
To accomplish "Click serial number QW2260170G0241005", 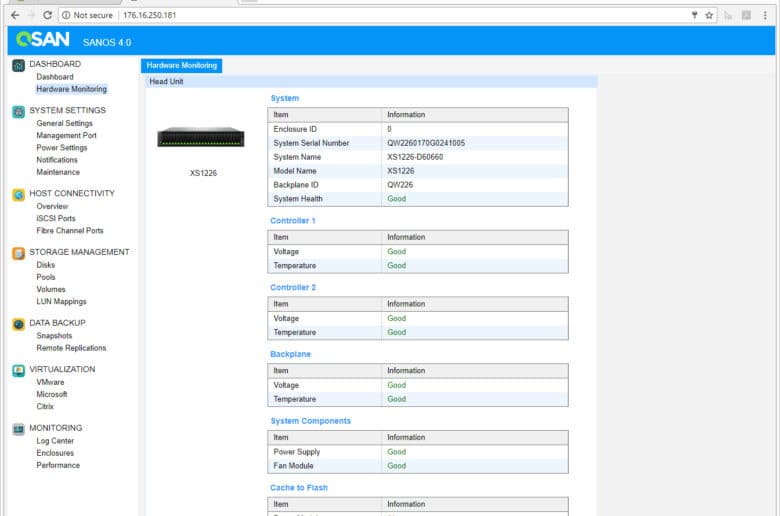I will 426,143.
